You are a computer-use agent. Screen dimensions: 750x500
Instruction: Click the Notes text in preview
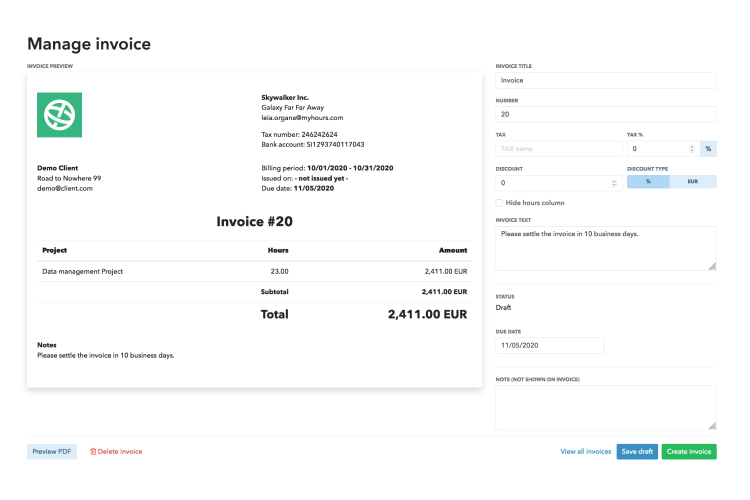point(106,356)
